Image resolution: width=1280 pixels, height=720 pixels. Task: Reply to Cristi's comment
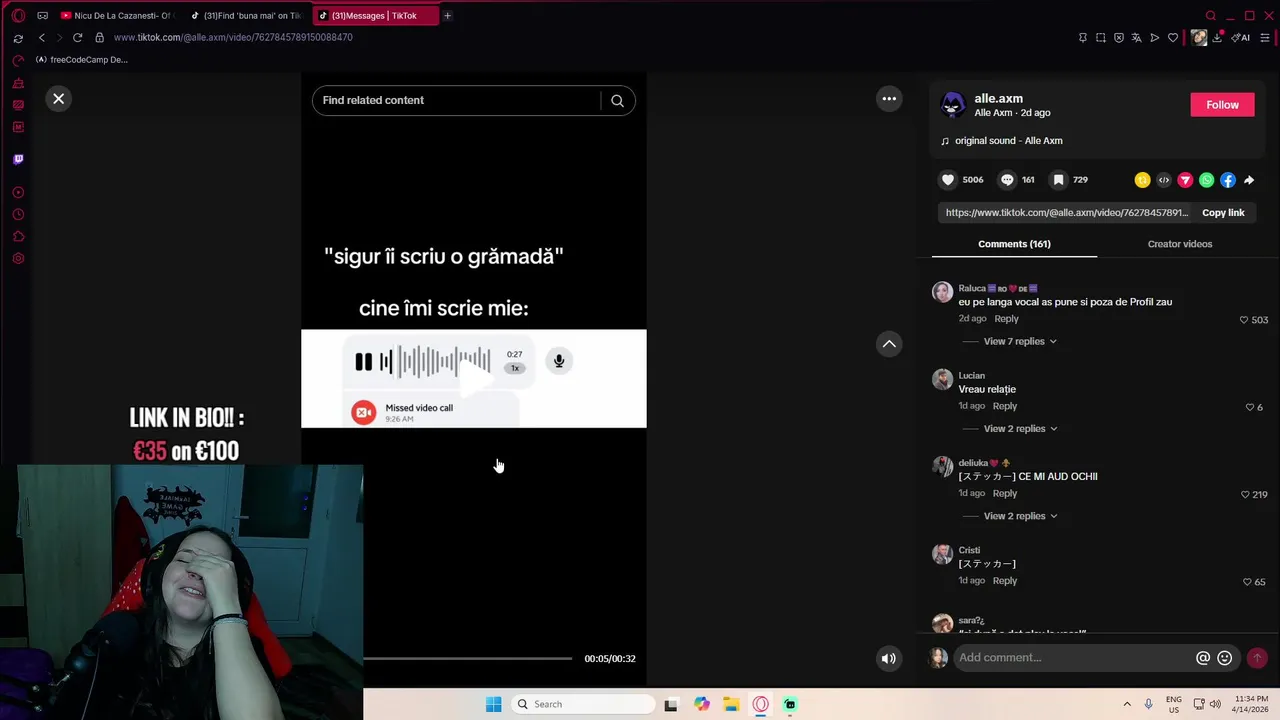tap(1005, 580)
